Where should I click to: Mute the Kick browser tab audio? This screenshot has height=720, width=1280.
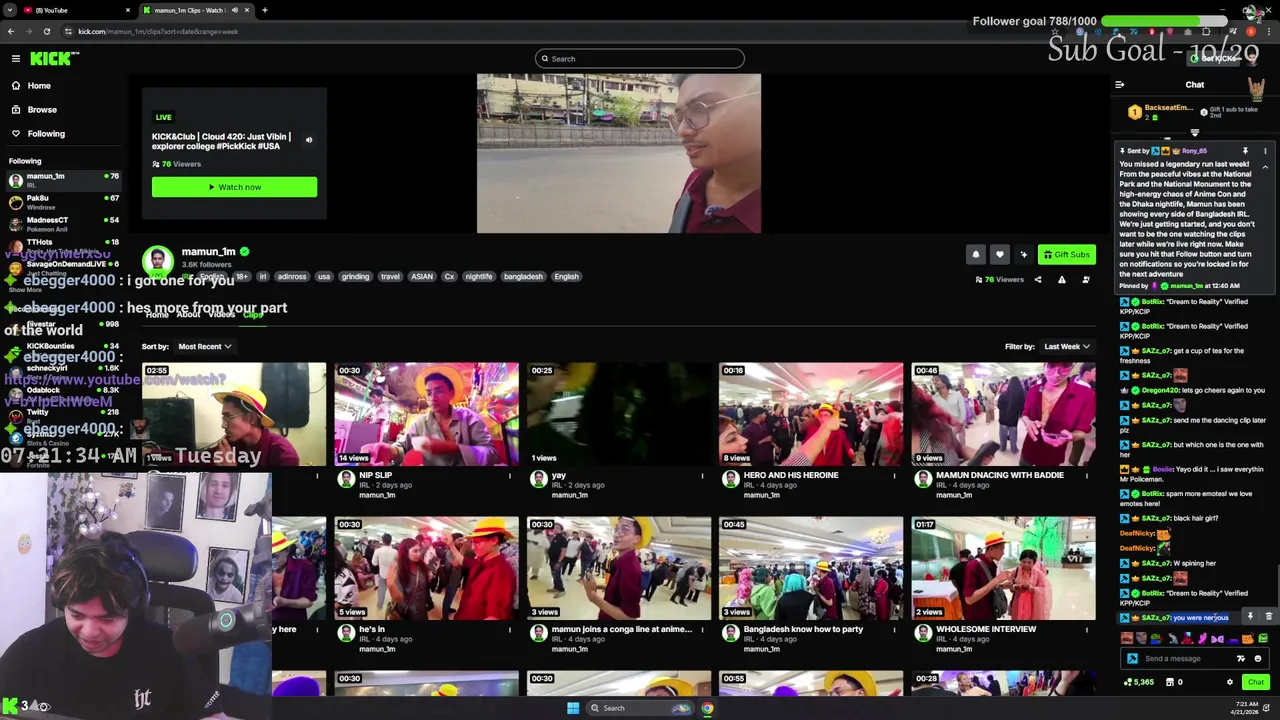[235, 10]
